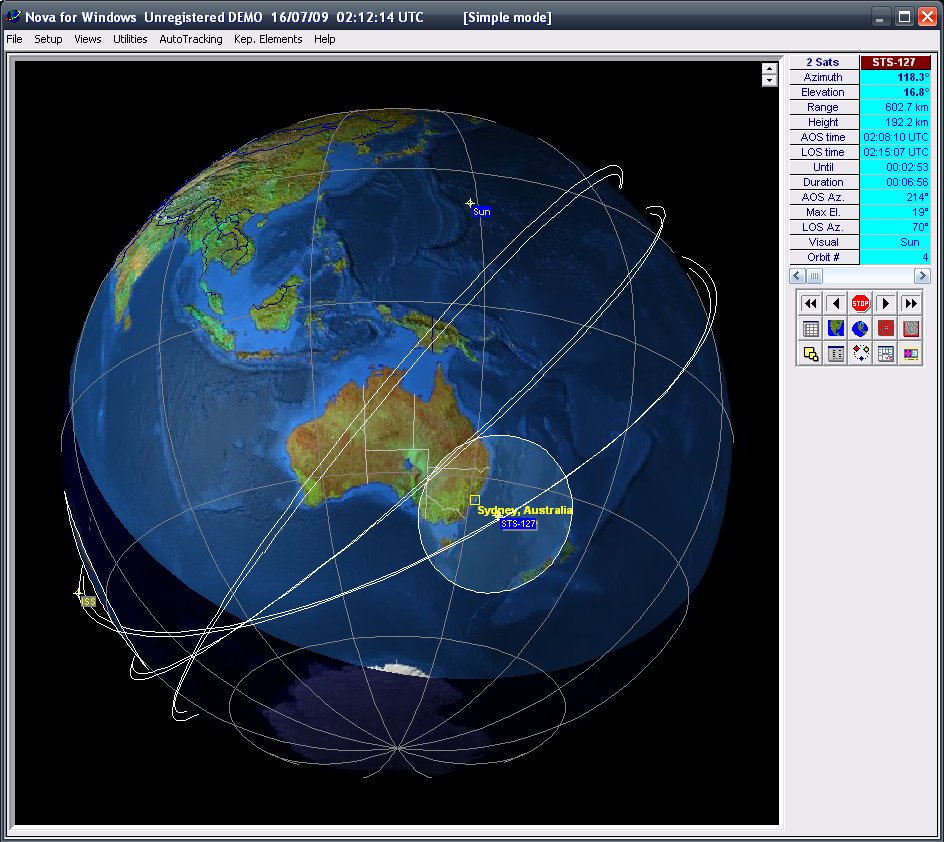Click the fast forward double-arrow button
The height and width of the screenshot is (842, 944).
[911, 303]
